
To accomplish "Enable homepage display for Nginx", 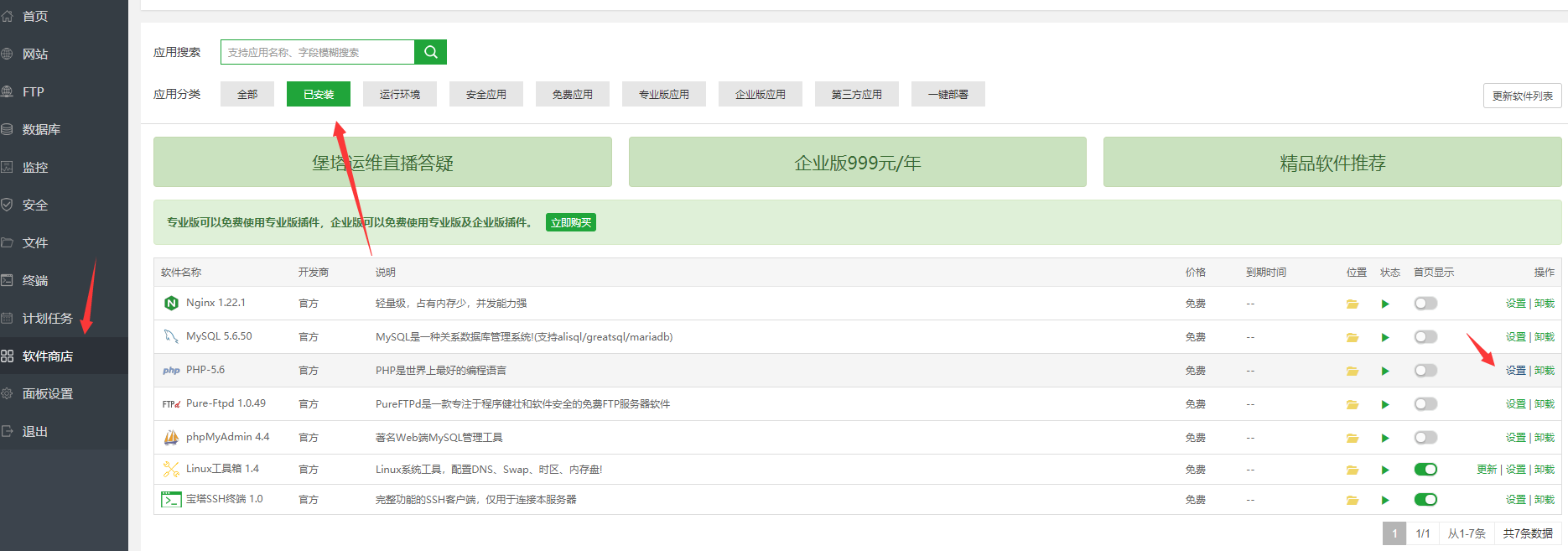I will (x=1425, y=304).
